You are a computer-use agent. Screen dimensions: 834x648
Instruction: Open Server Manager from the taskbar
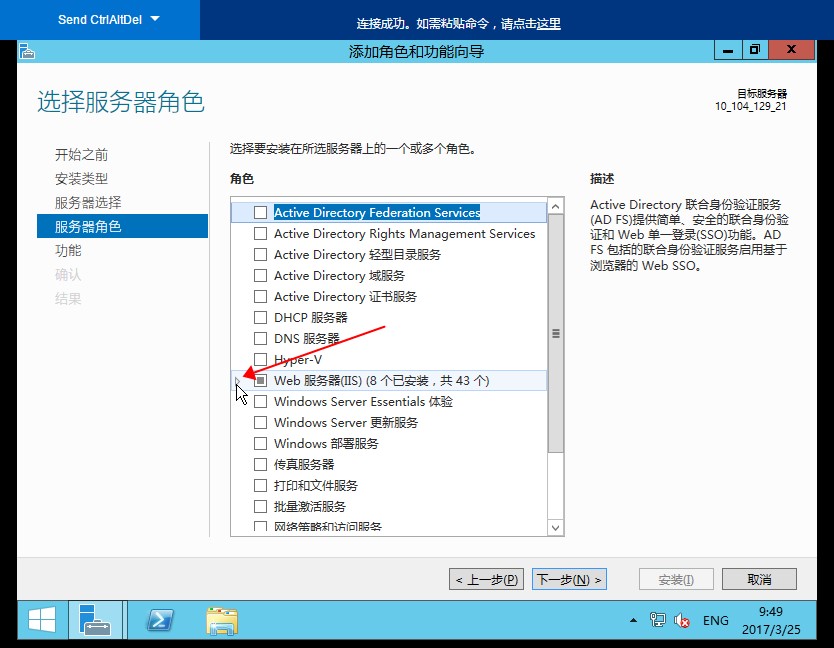point(95,620)
